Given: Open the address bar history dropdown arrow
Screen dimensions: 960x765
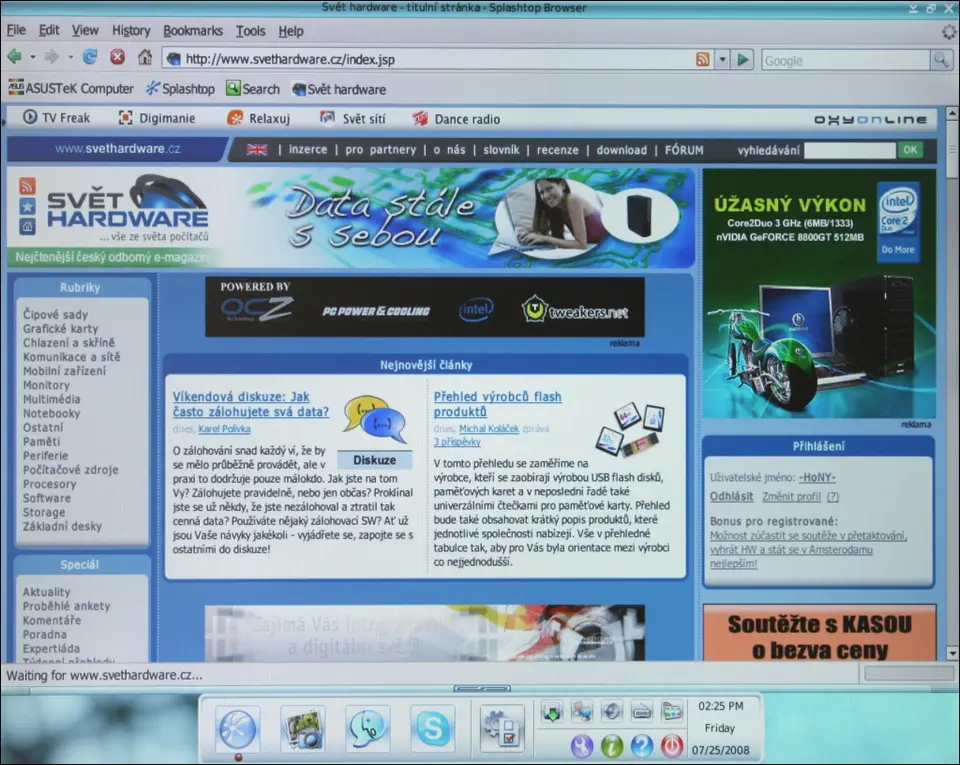Looking at the screenshot, I should (723, 60).
